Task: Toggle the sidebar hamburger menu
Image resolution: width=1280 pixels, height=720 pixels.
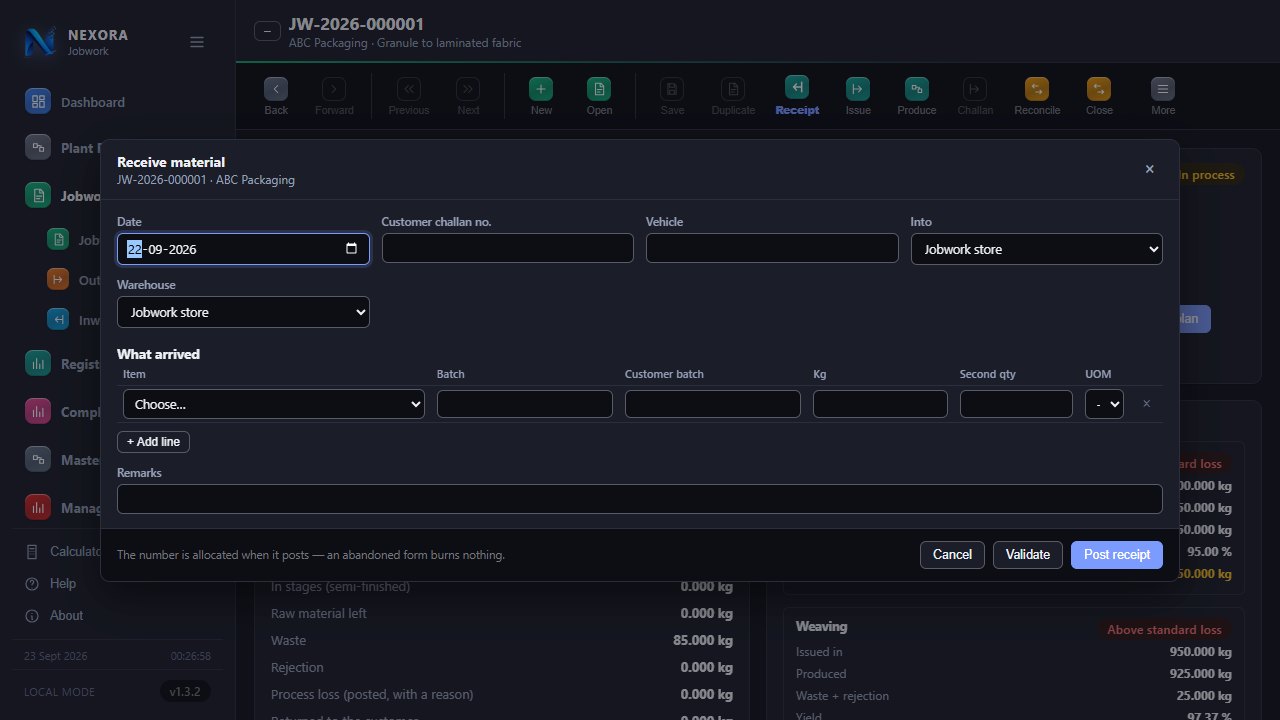Action: [197, 42]
